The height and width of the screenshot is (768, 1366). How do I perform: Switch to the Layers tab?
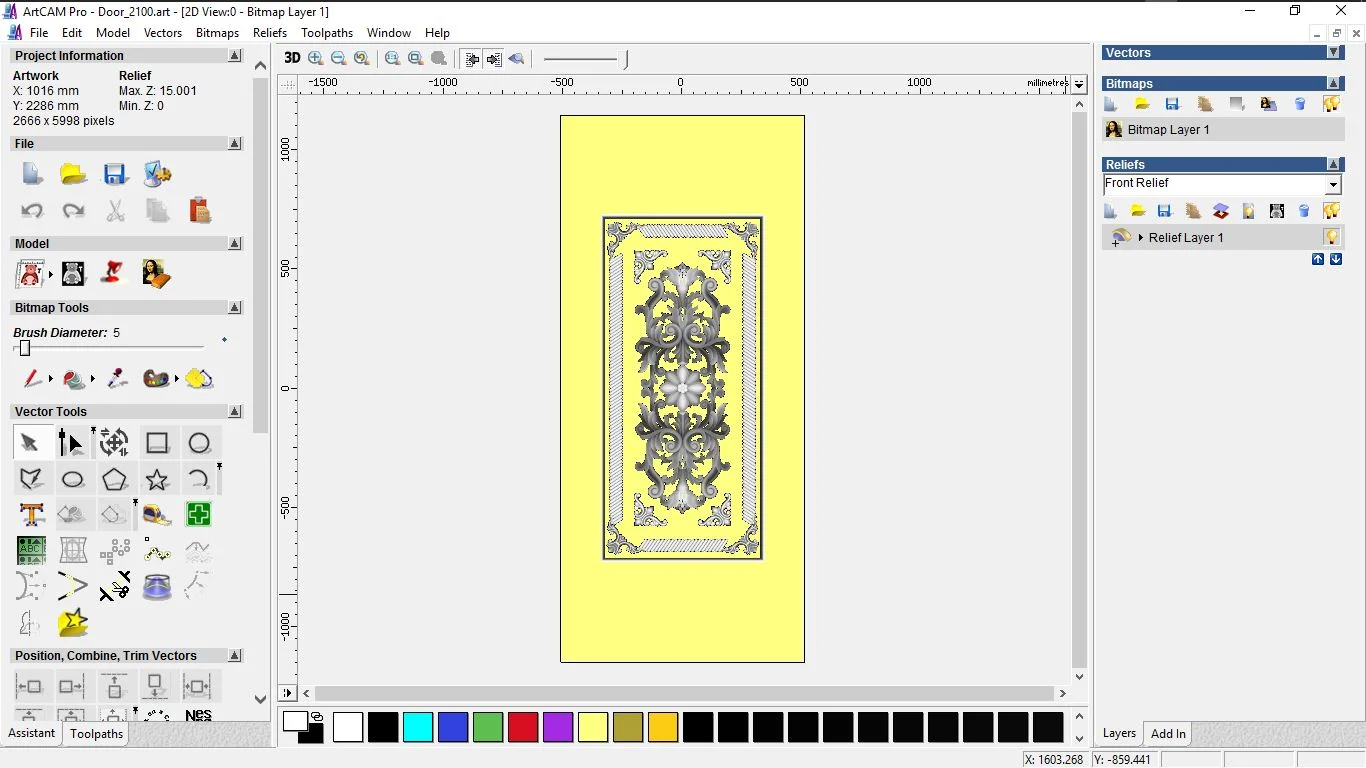point(1119,733)
